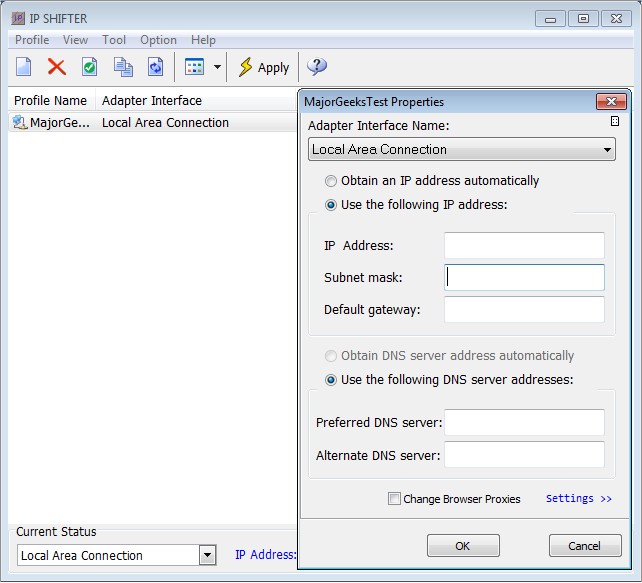Copy profile using the duplicate pages icon

(x=123, y=67)
